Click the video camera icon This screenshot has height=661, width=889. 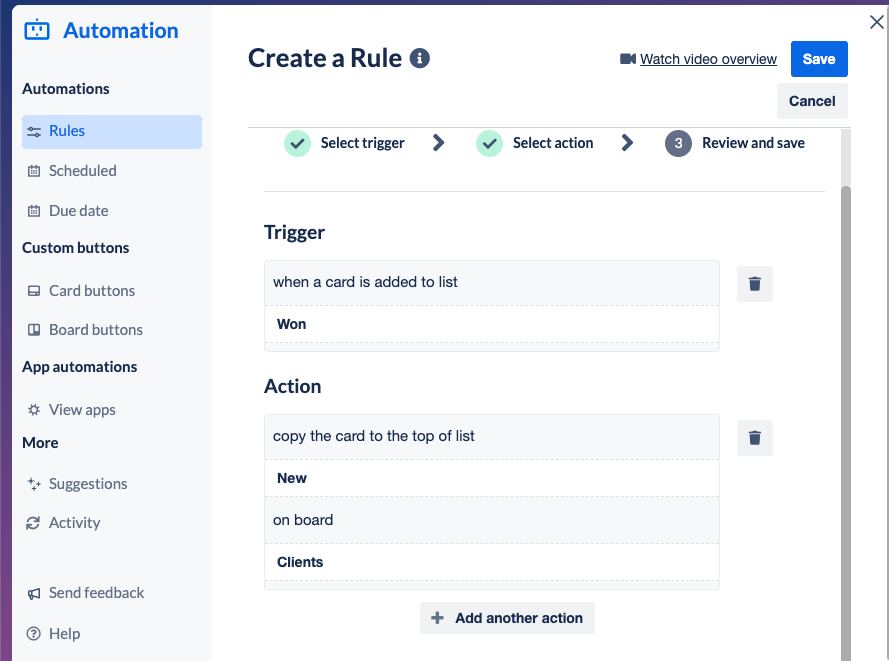[628, 59]
